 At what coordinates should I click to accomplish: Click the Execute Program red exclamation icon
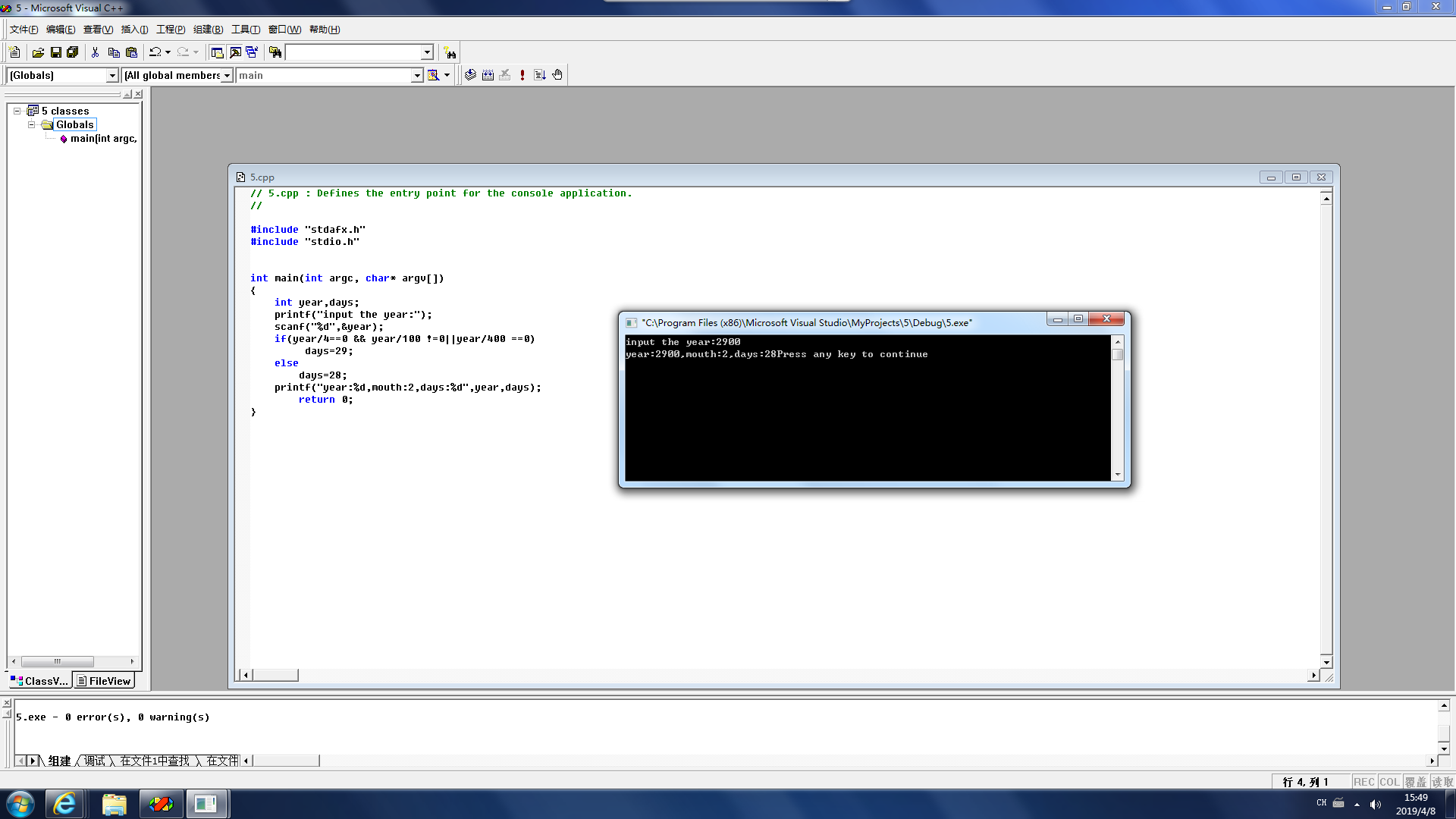point(522,75)
